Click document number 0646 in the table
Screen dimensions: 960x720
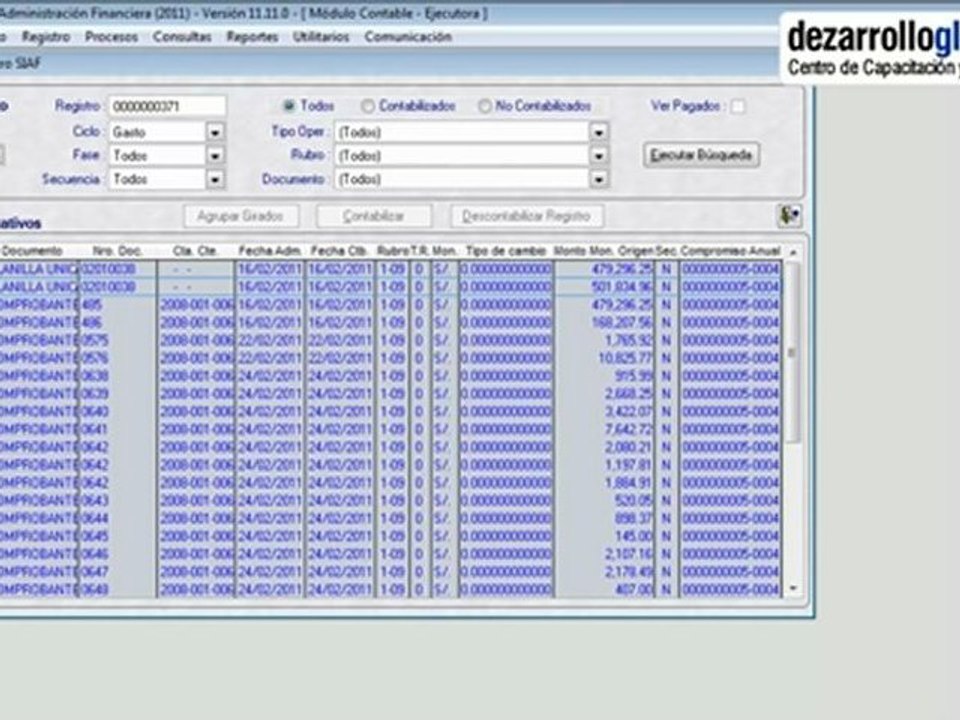[118, 553]
